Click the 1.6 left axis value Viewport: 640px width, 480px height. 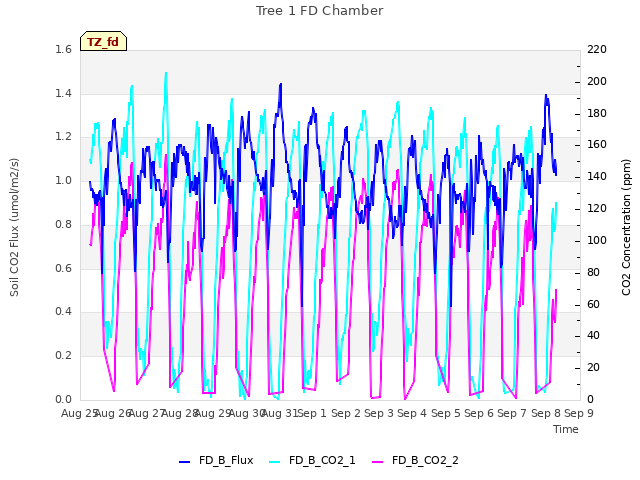(63, 50)
